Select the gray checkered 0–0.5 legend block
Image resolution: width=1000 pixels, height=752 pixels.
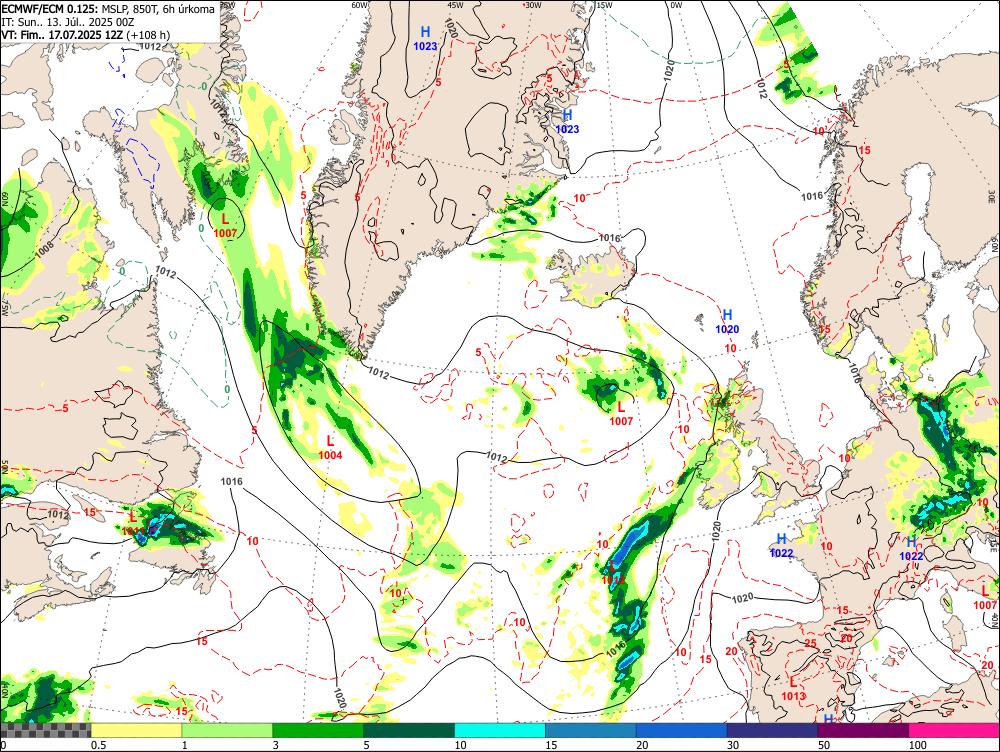(x=45, y=730)
